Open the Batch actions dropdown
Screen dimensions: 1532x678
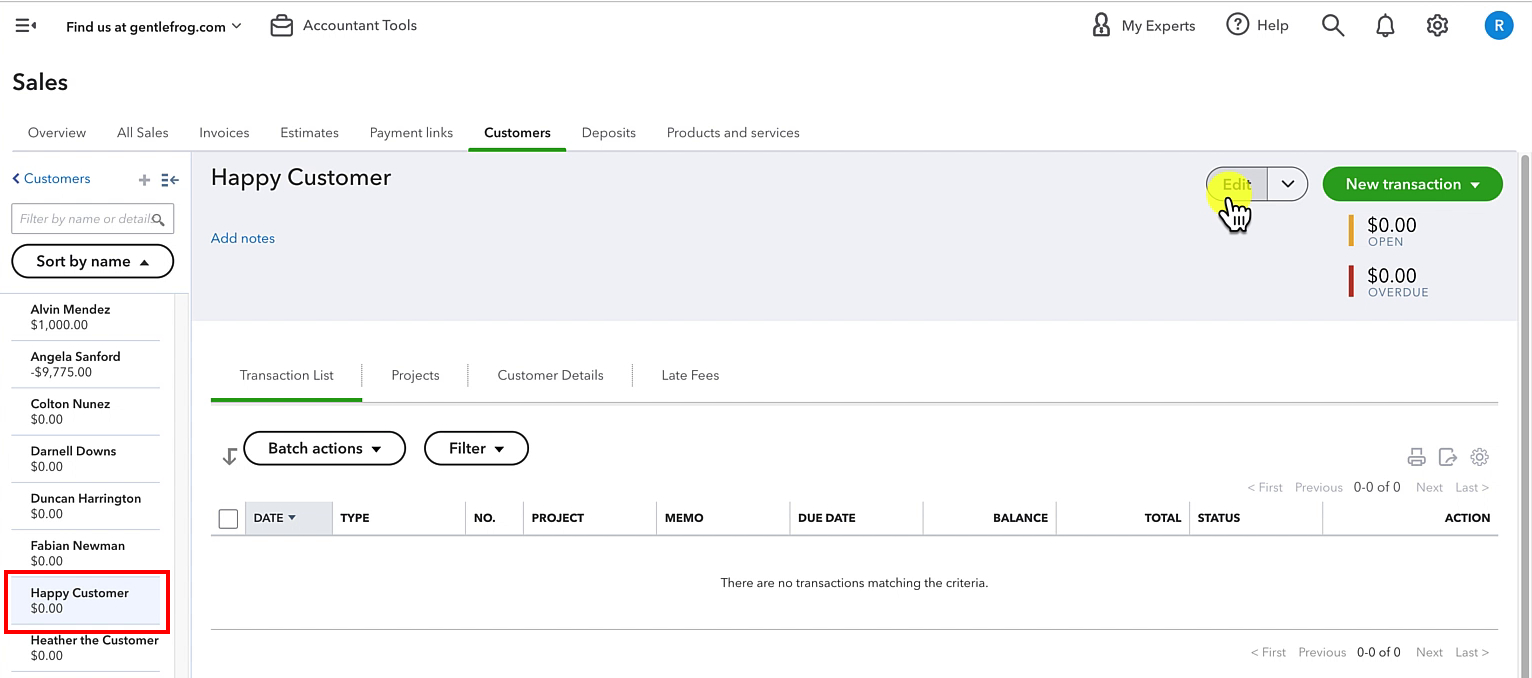pyautogui.click(x=325, y=448)
